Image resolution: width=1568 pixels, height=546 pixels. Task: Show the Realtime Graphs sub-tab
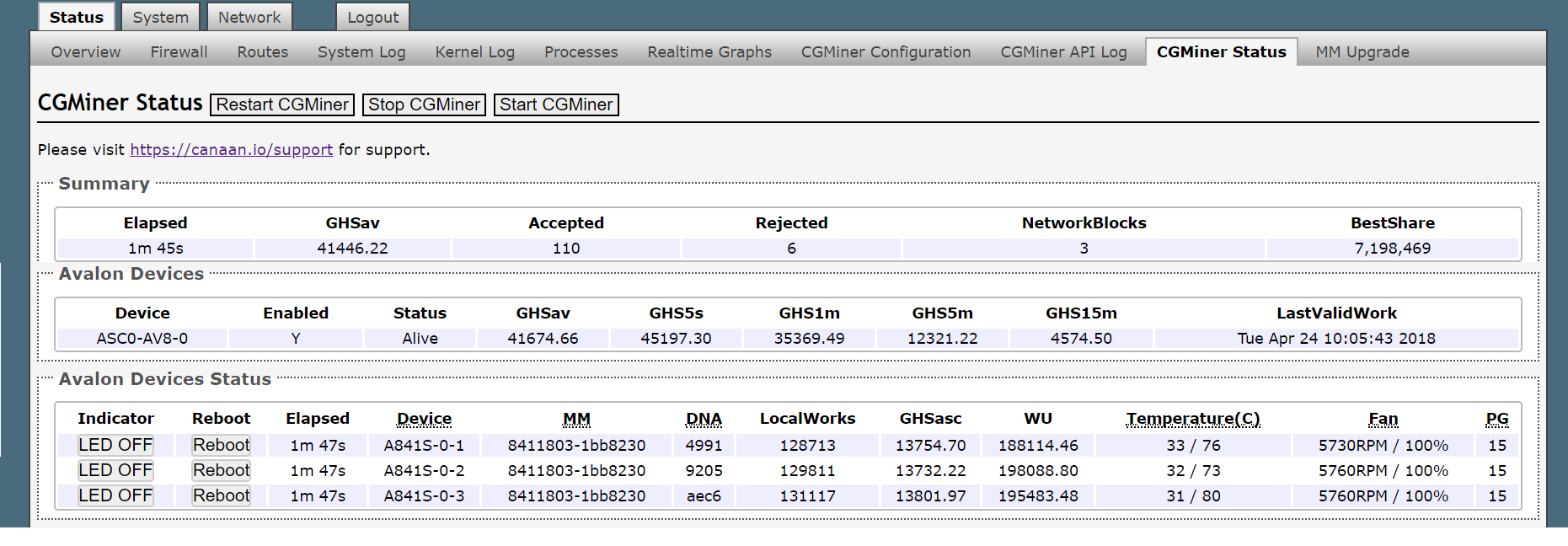click(x=709, y=52)
